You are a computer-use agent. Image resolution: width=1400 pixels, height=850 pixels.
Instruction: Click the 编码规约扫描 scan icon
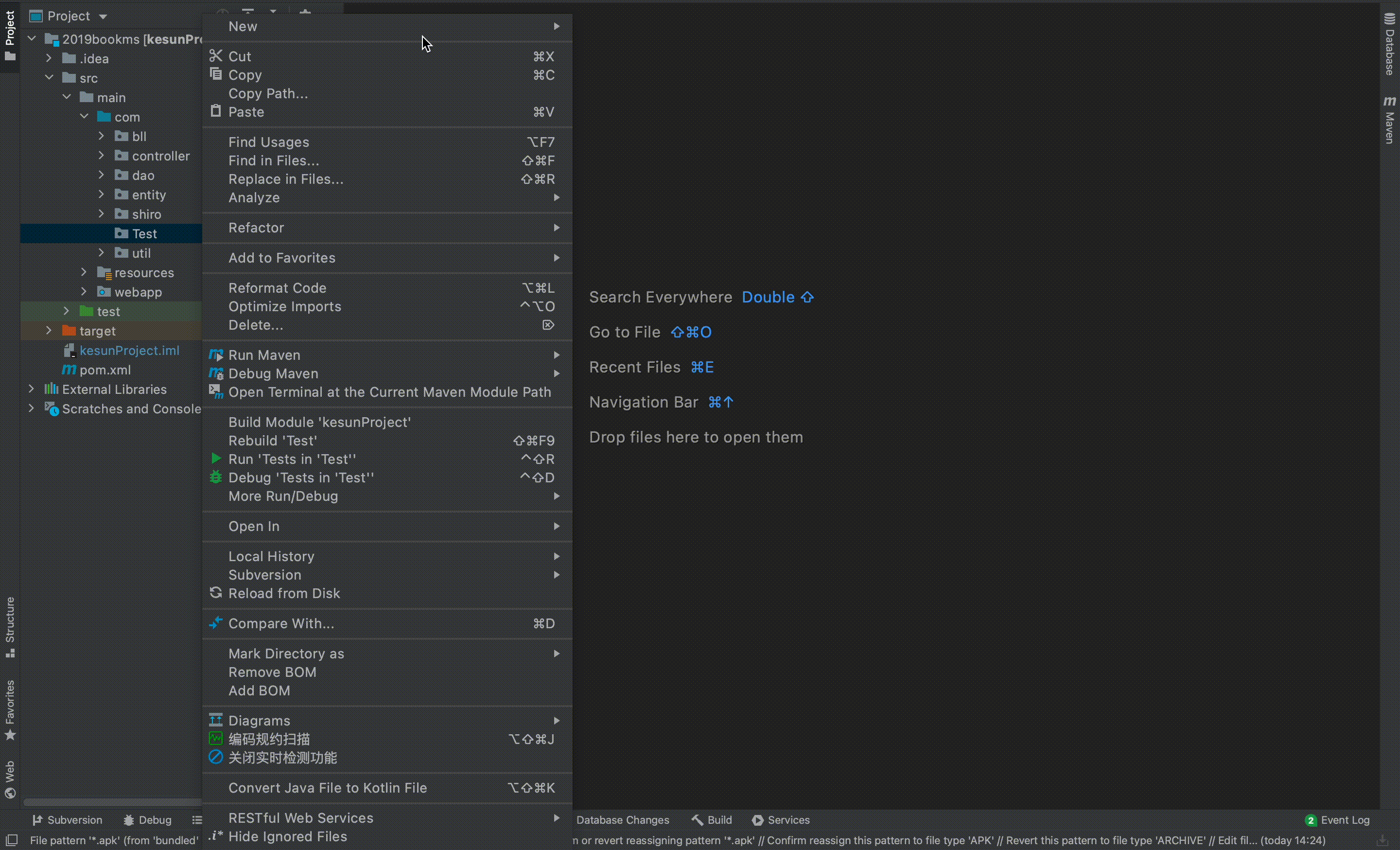pos(216,738)
